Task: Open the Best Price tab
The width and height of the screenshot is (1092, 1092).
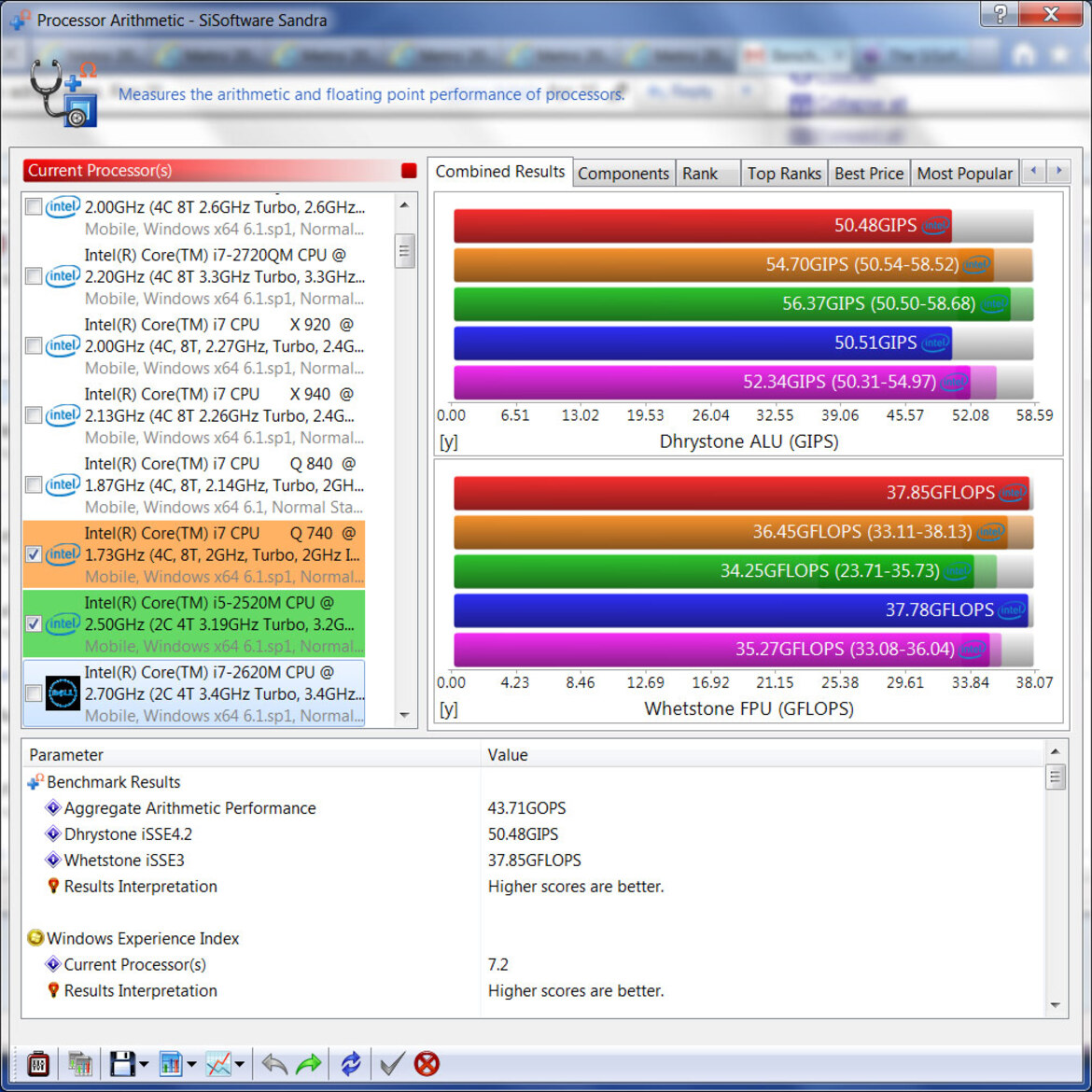Action: pyautogui.click(x=868, y=174)
